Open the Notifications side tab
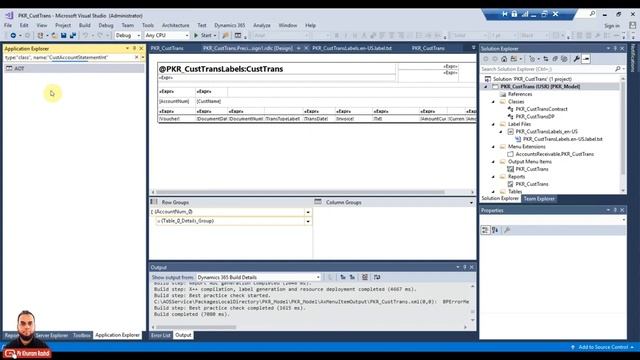This screenshot has height=360, width=640. tap(633, 58)
